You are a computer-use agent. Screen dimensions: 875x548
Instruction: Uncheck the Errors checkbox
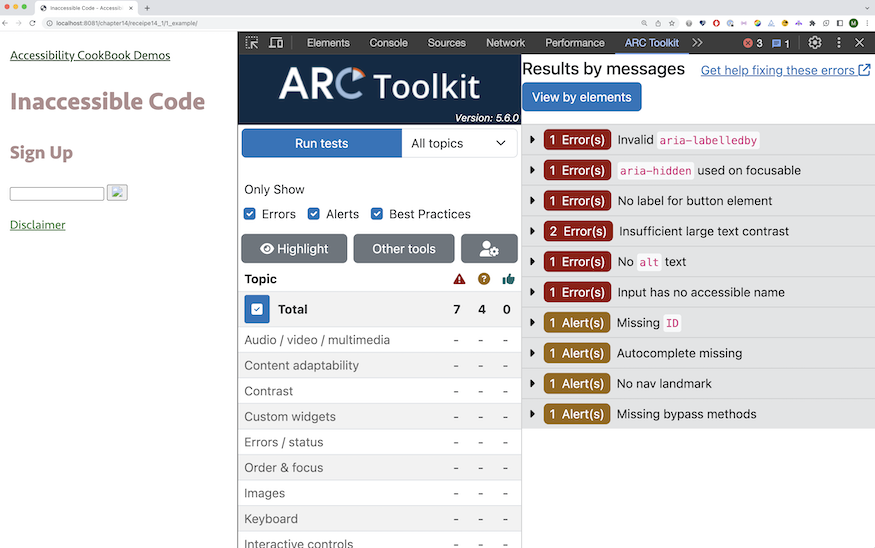coord(249,214)
